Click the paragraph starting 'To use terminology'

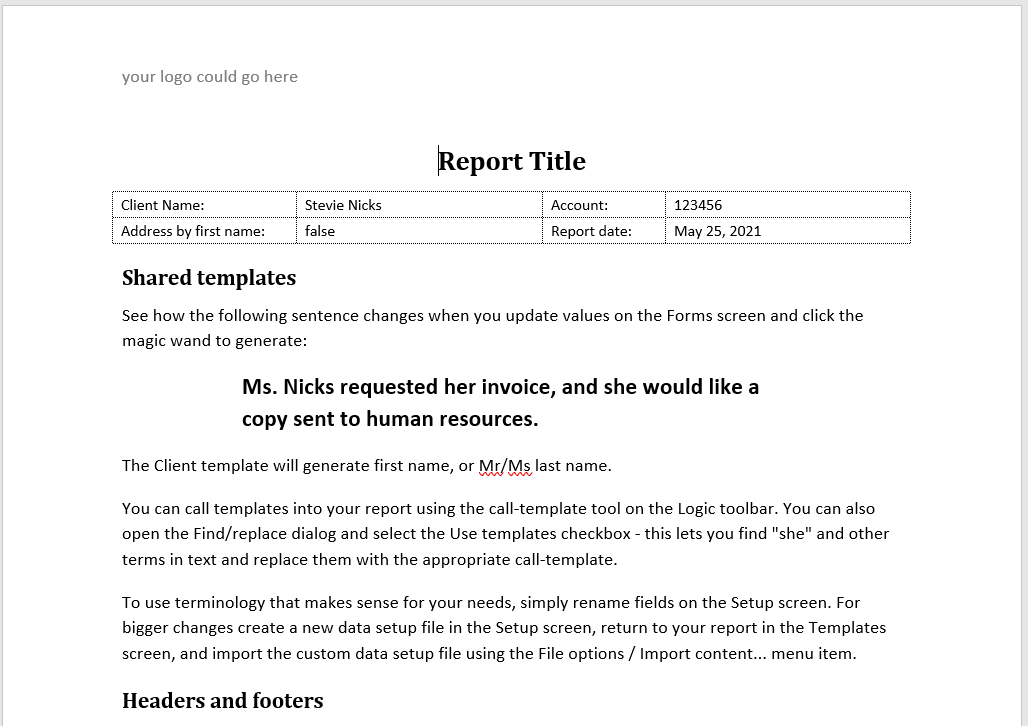click(504, 628)
